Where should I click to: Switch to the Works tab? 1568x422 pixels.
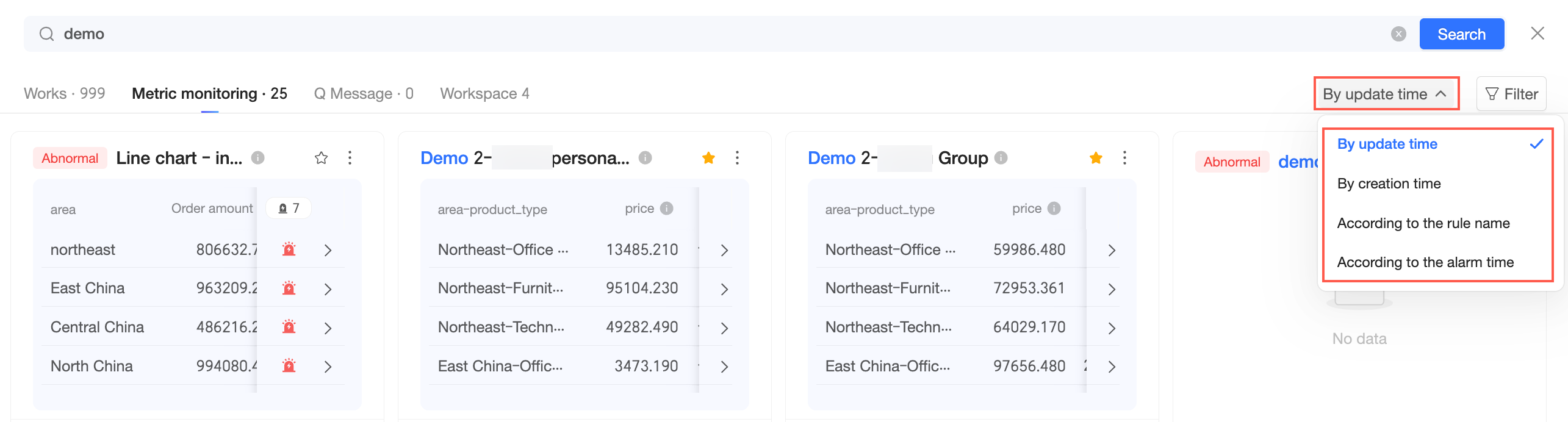click(65, 93)
